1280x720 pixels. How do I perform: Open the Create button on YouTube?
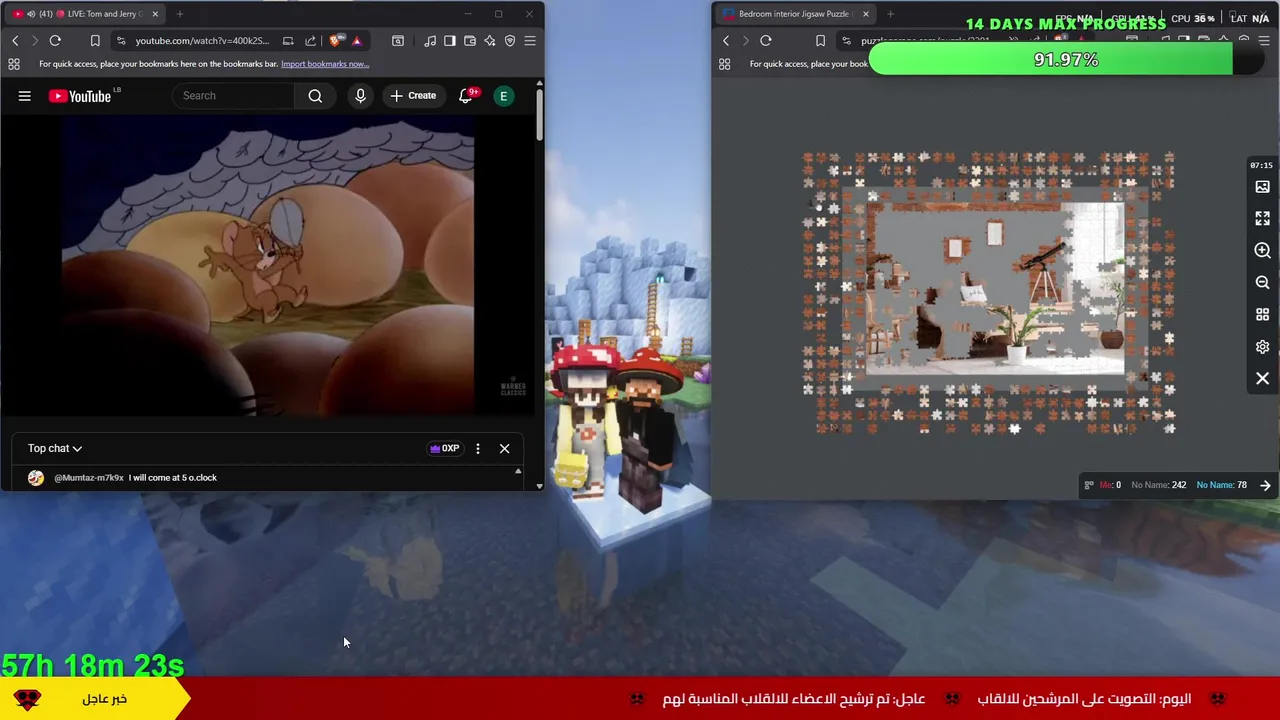pos(413,96)
